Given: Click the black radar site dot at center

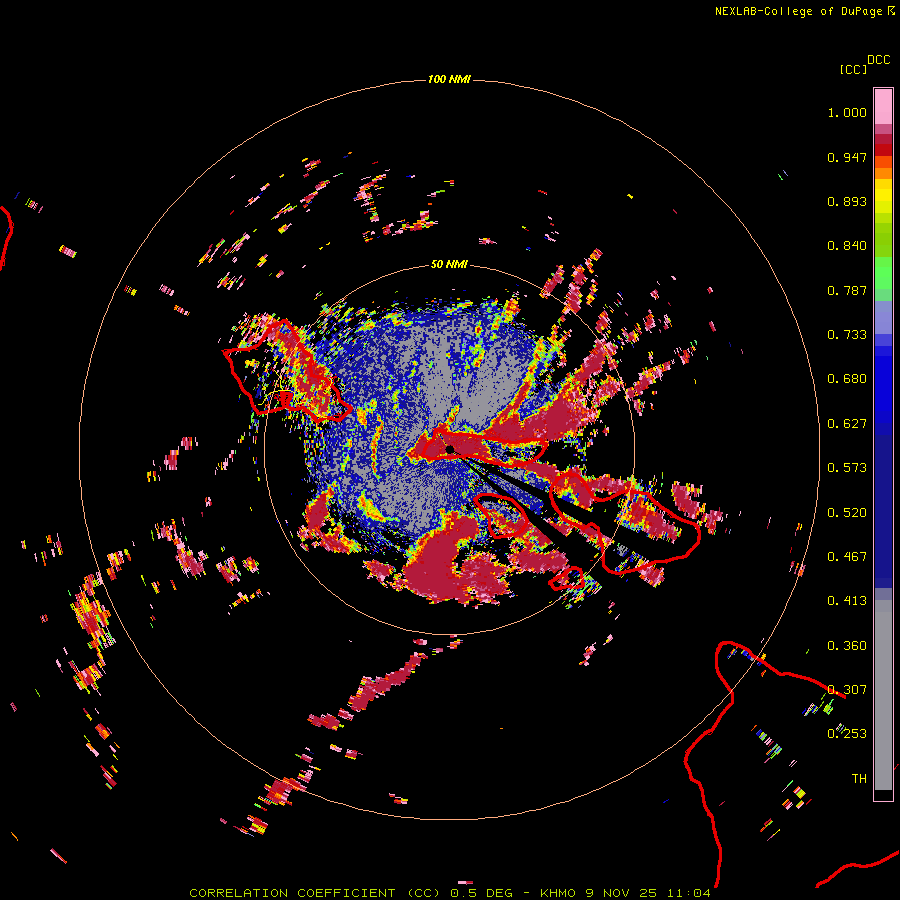Looking at the screenshot, I should click(450, 449).
